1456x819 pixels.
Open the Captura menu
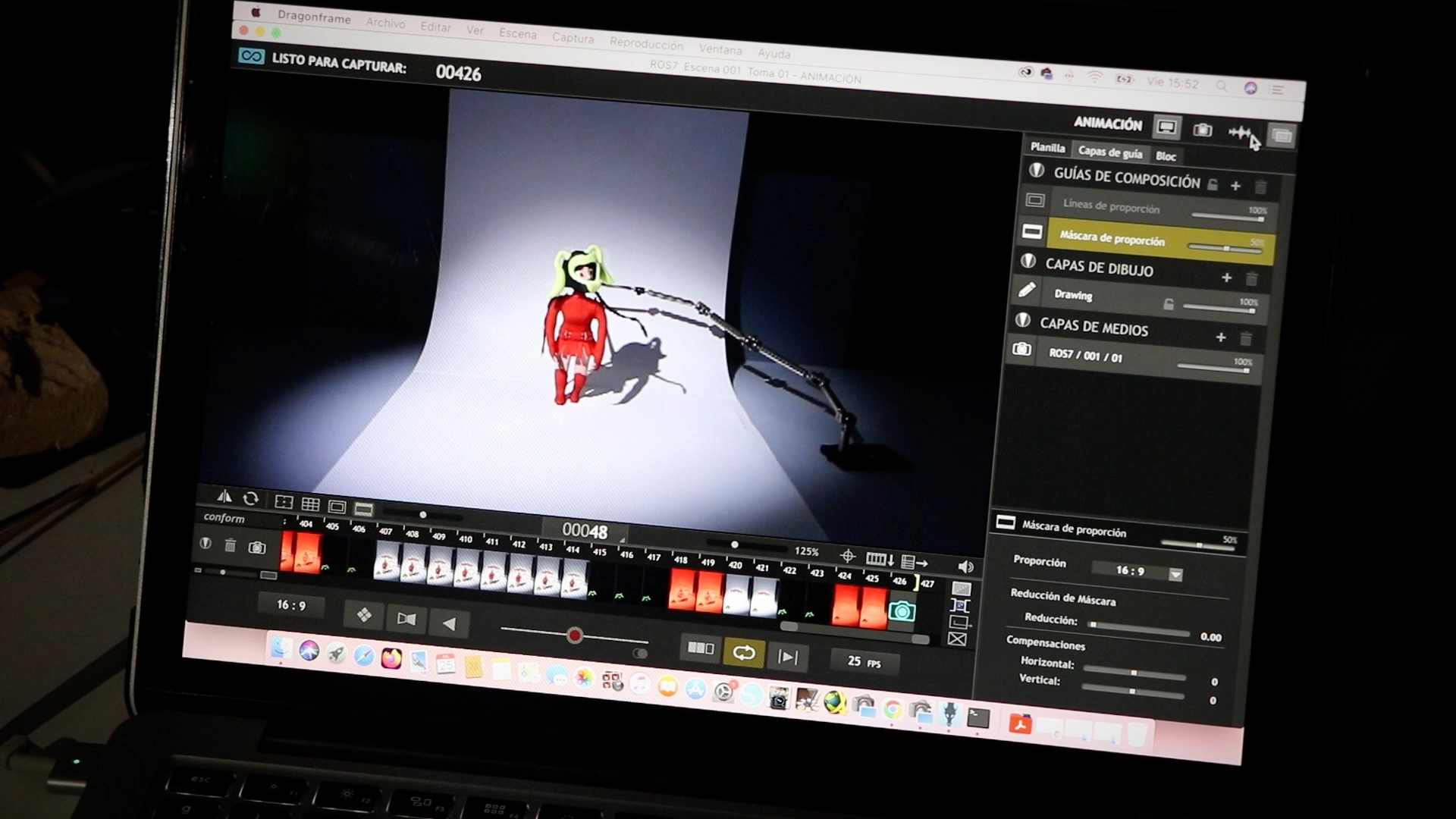click(x=573, y=38)
